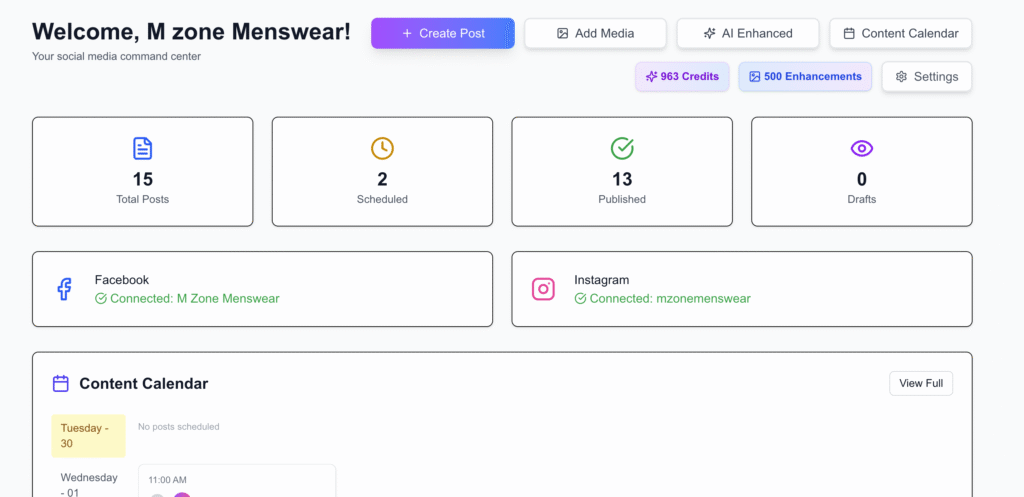Click the calendar icon beside Content Calendar heading

61,383
